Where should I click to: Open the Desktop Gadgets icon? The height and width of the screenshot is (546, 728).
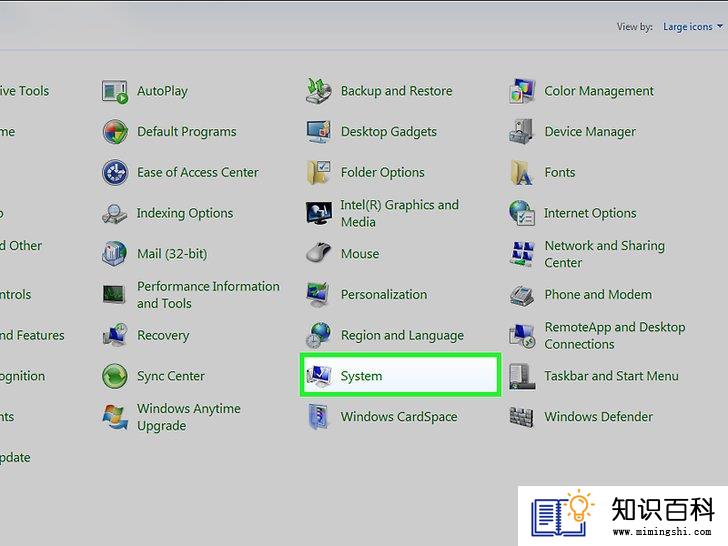[318, 132]
